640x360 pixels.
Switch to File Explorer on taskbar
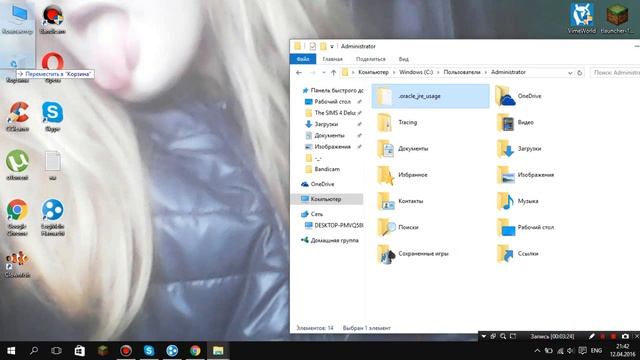[x=218, y=351]
